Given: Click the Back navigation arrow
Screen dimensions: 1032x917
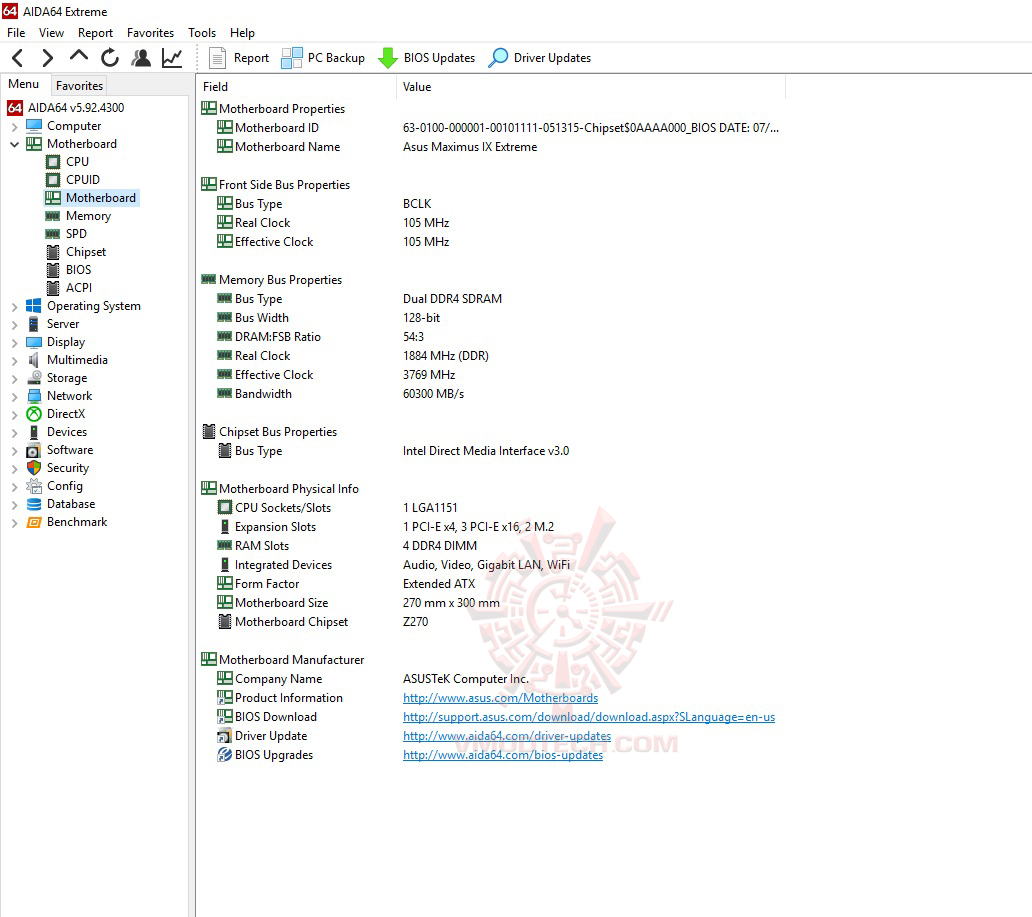Looking at the screenshot, I should (18, 58).
